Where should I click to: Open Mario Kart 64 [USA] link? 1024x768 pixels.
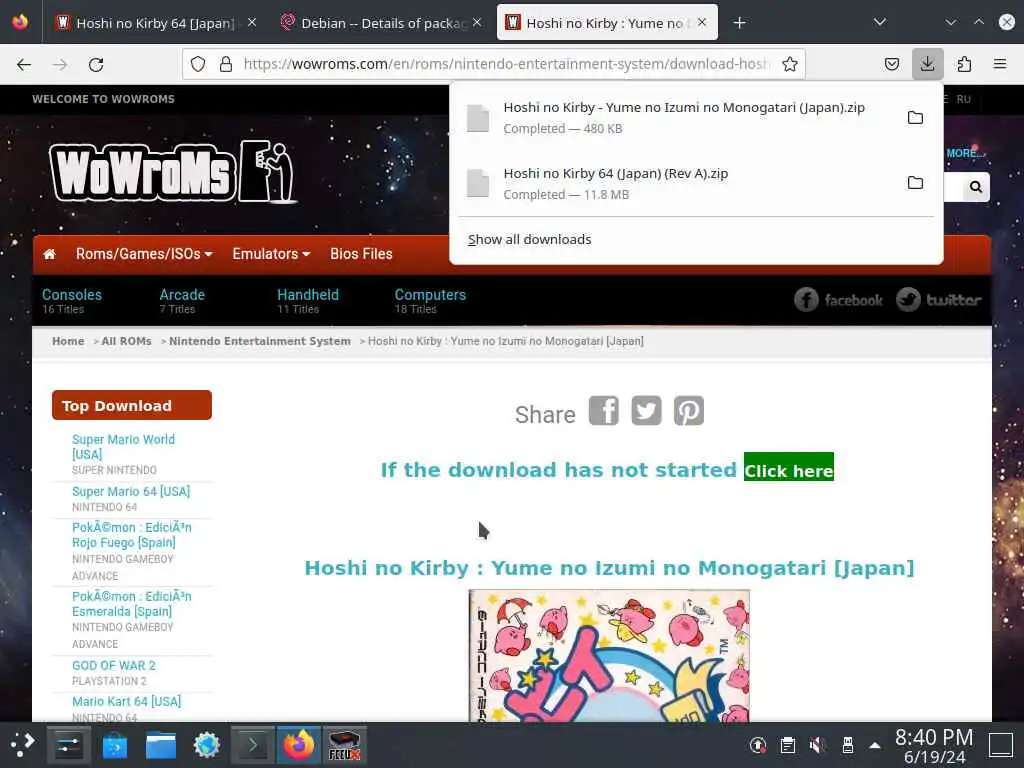tap(127, 701)
